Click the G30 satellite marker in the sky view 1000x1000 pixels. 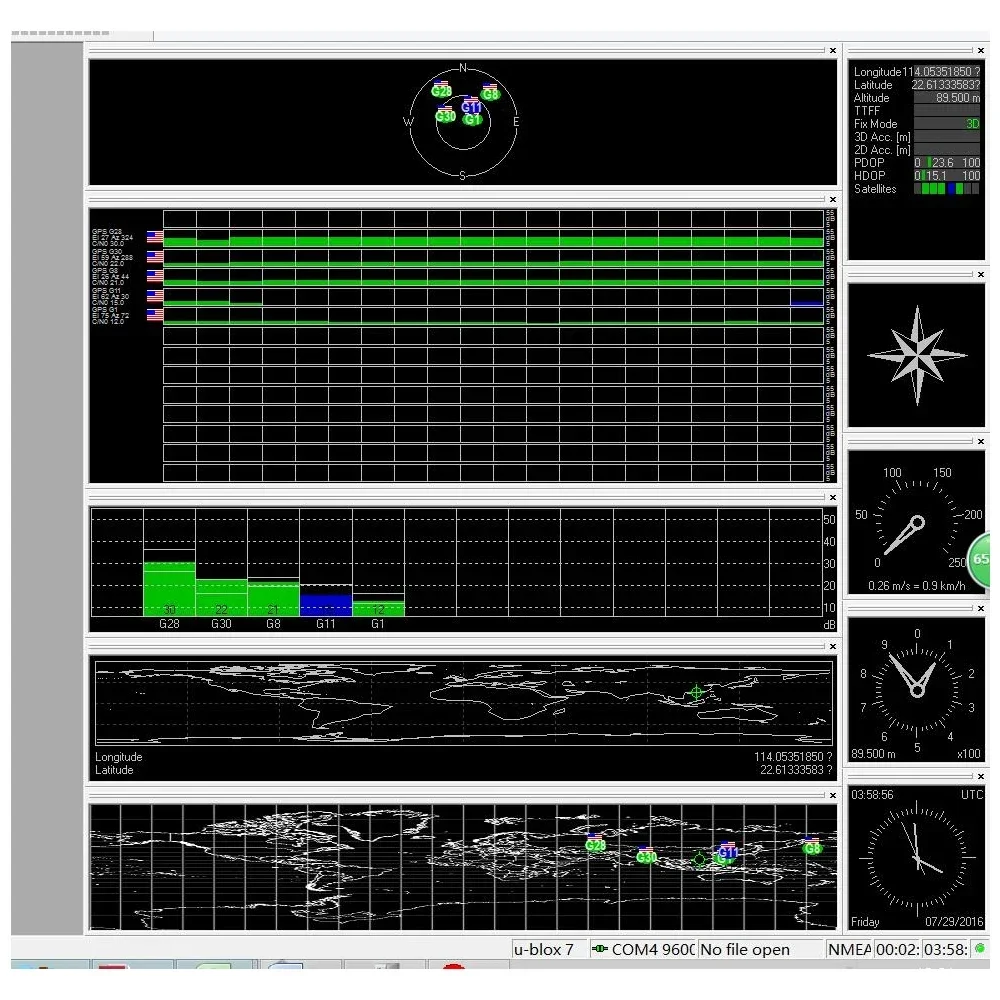446,116
